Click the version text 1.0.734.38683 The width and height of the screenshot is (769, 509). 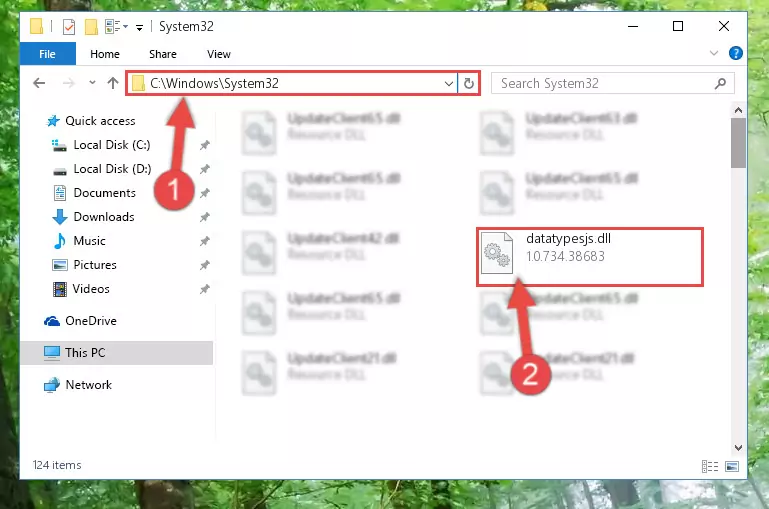(x=565, y=256)
